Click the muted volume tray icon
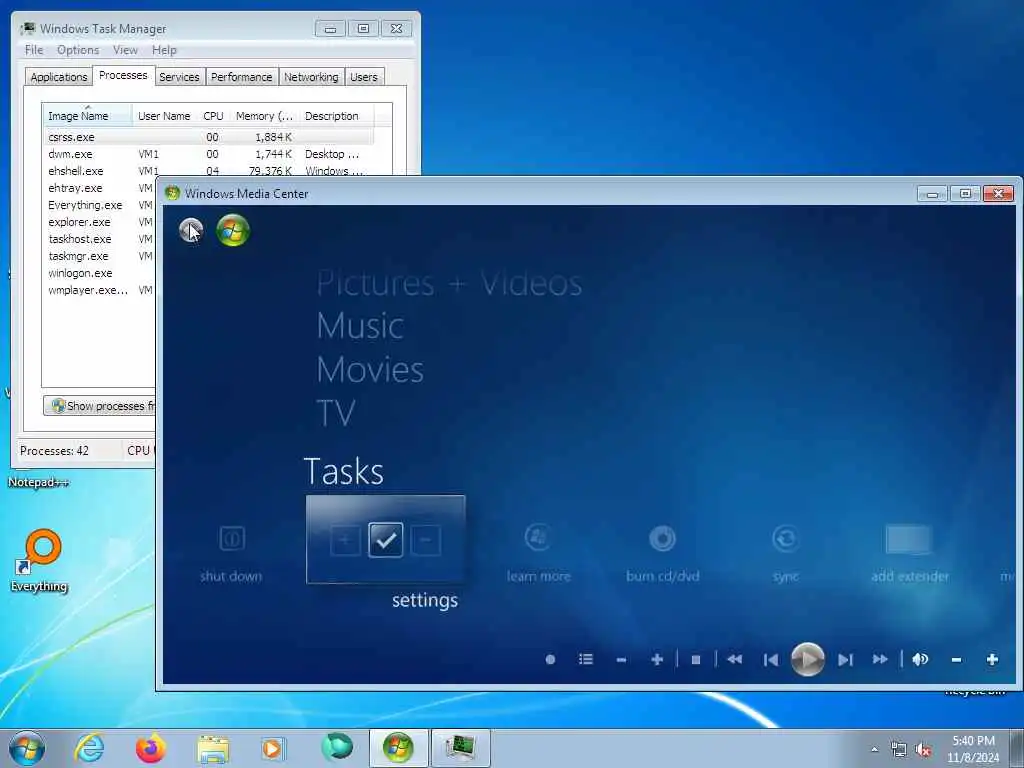Screen dimensions: 1024x768 [923, 750]
